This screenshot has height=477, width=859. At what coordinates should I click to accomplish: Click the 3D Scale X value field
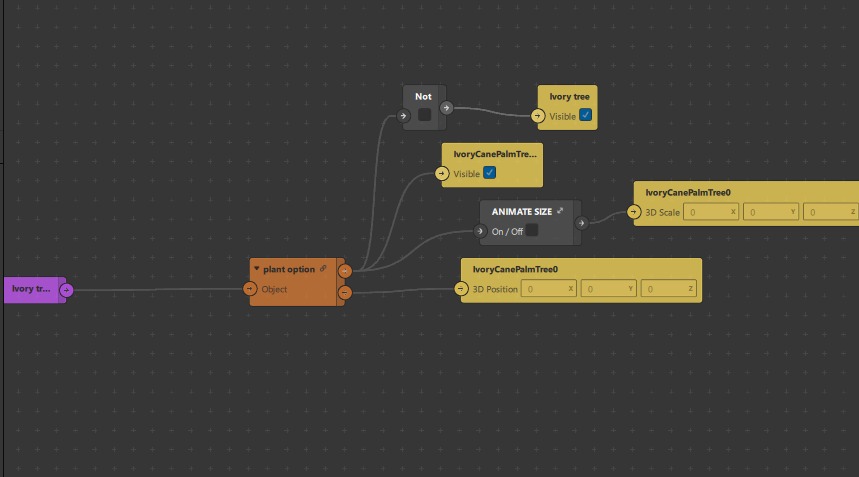click(711, 212)
